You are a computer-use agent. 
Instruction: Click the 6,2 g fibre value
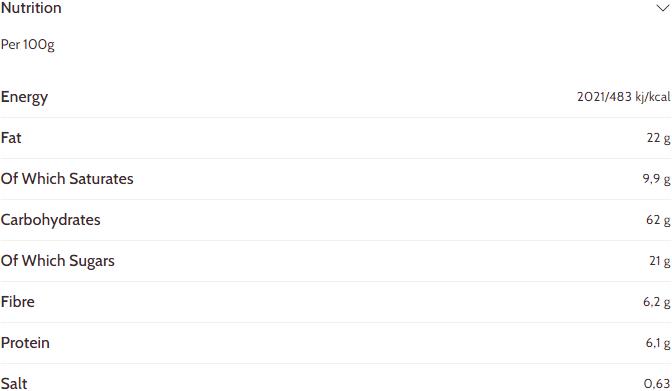[x=657, y=302]
